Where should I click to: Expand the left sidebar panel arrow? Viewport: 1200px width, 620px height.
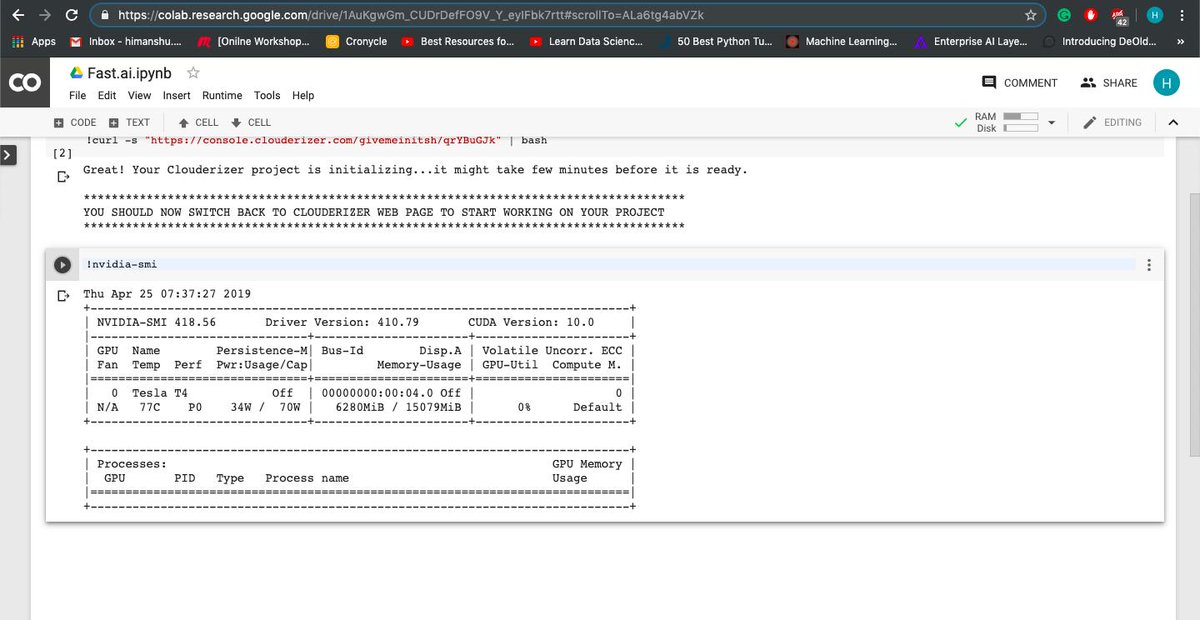coord(9,155)
